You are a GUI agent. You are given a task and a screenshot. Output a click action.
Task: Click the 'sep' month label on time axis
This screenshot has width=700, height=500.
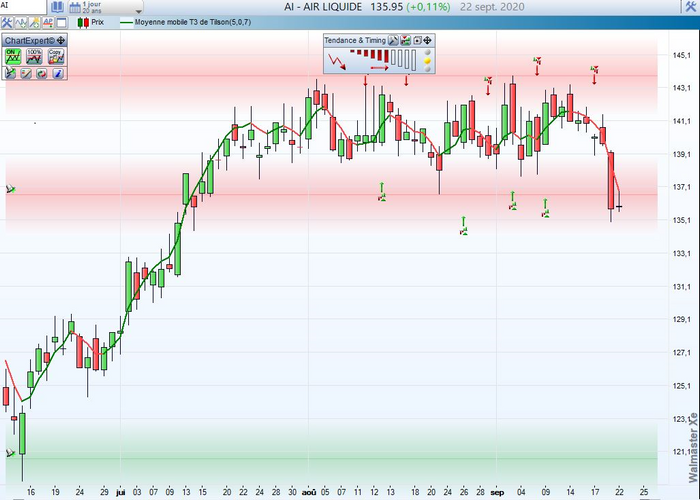[x=497, y=492]
